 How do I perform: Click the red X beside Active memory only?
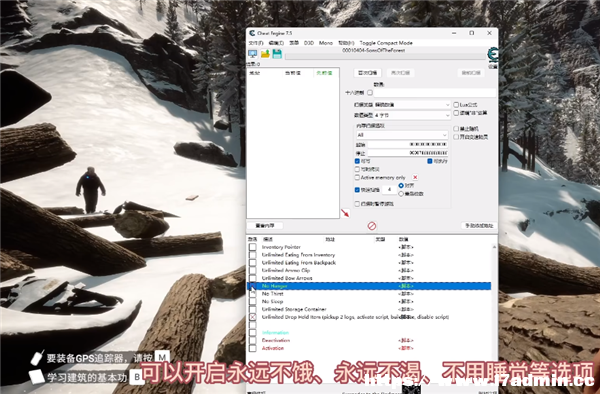click(415, 177)
